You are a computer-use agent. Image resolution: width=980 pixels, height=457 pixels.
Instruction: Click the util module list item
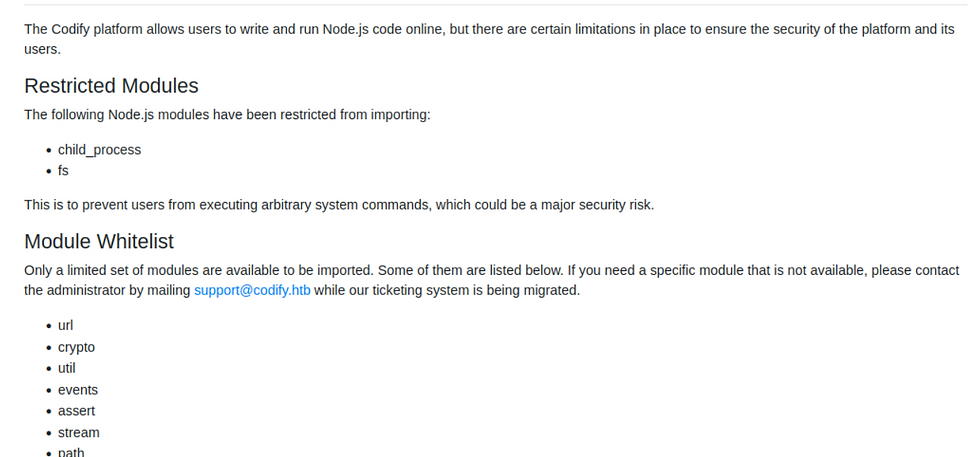[x=66, y=368]
